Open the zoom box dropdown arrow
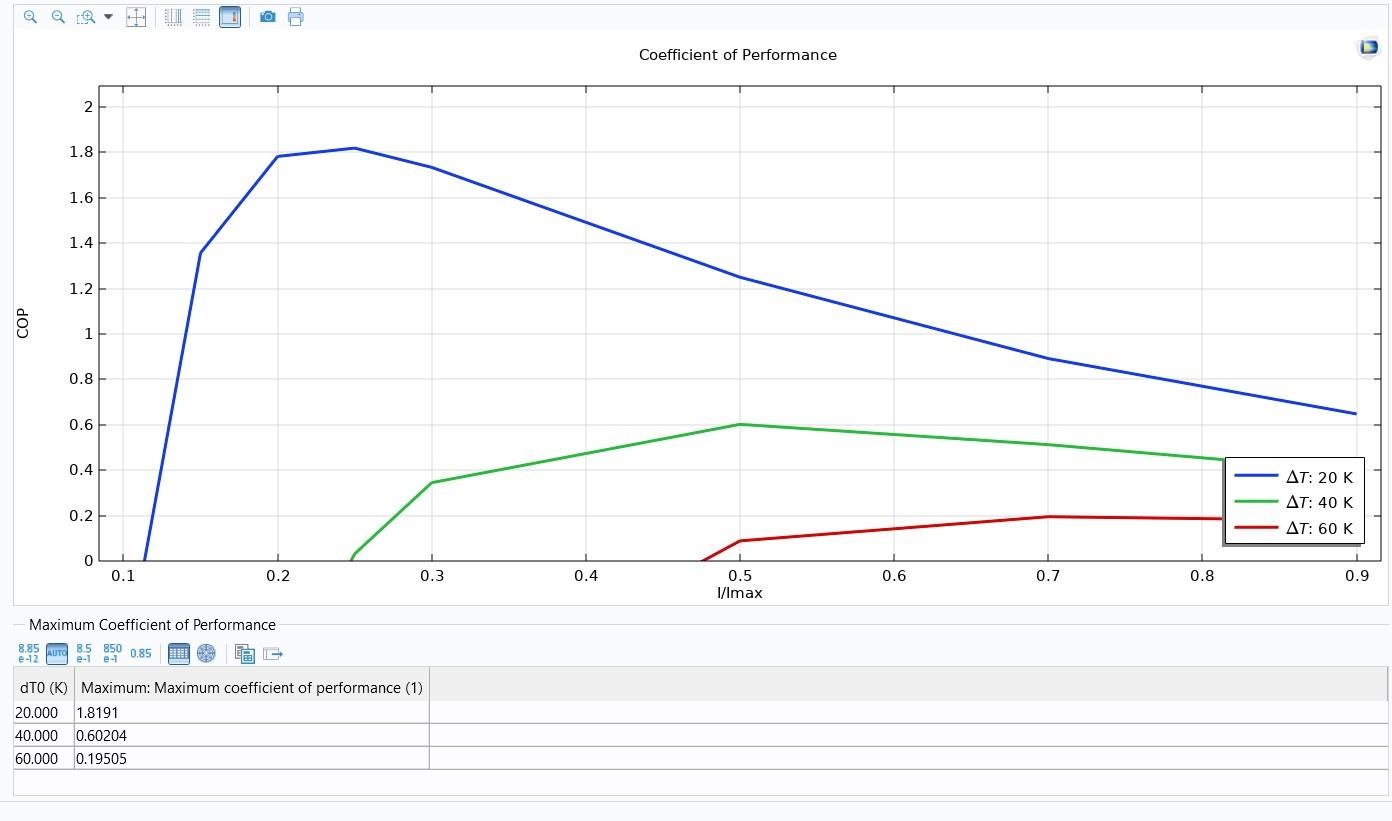The height and width of the screenshot is (821, 1392). coord(109,17)
